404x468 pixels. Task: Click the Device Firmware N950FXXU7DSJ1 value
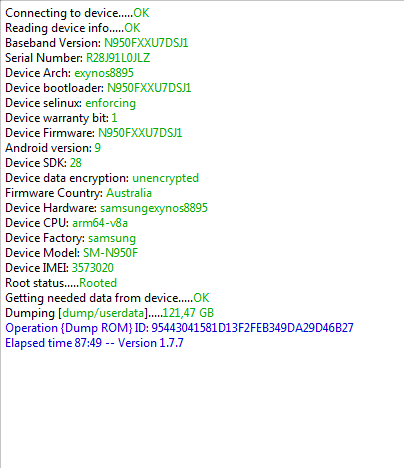point(140,133)
